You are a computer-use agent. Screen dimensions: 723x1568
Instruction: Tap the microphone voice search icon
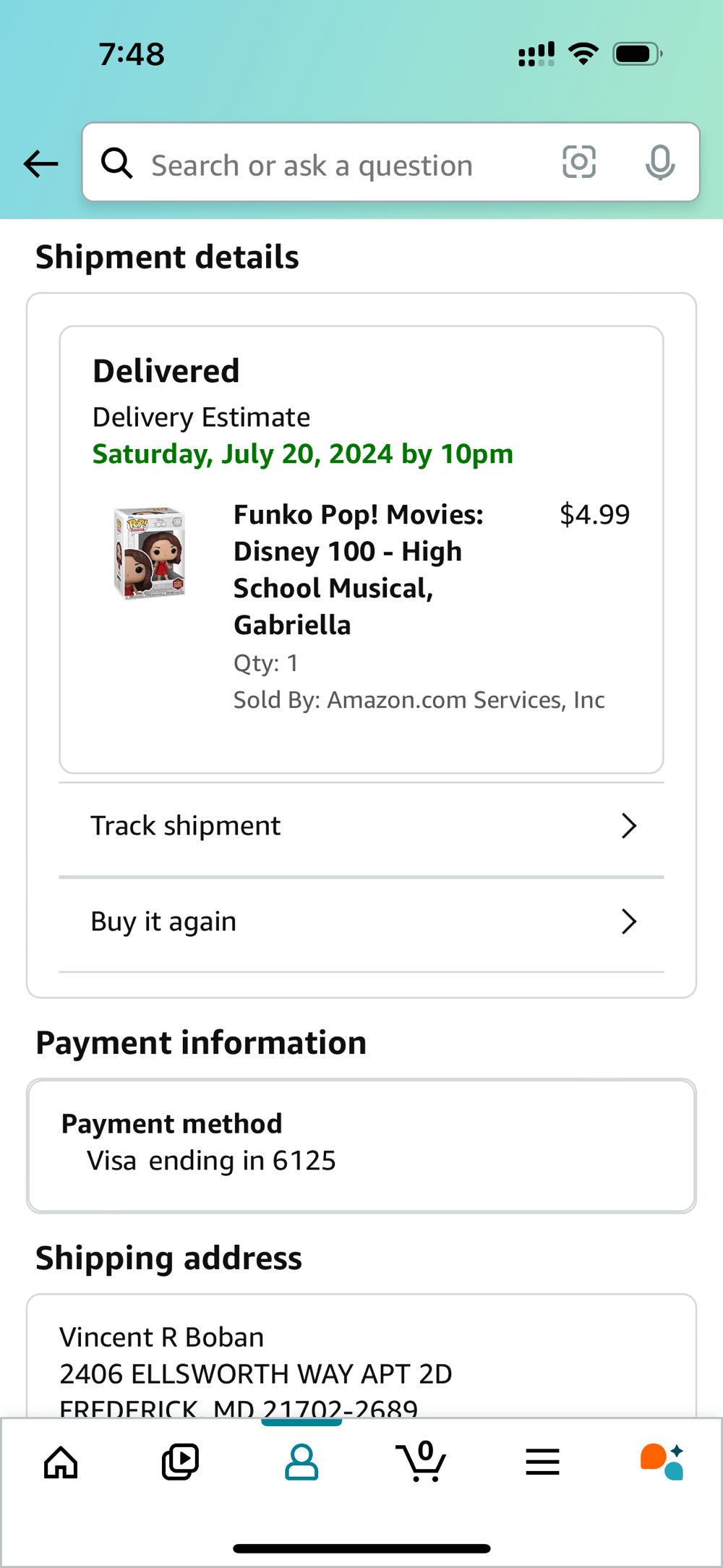(x=659, y=162)
